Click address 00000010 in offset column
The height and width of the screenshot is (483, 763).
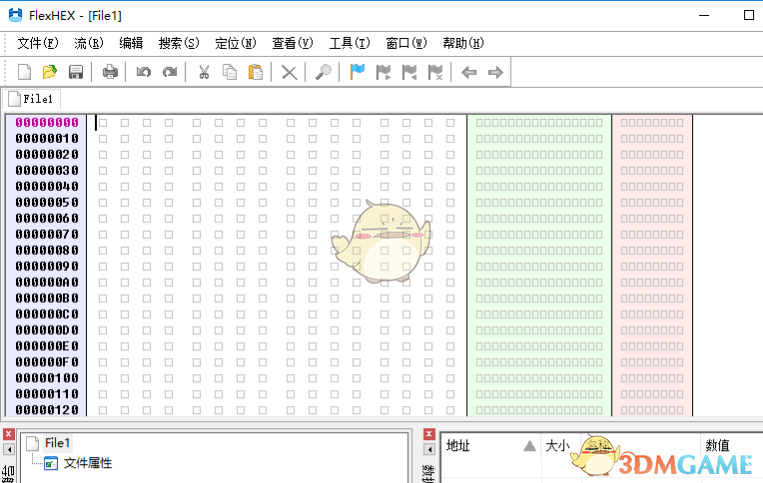click(x=47, y=139)
